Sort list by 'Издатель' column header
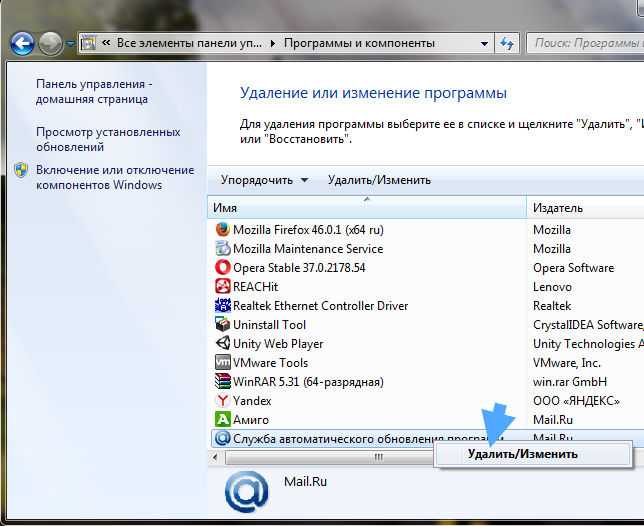644x526 pixels. pyautogui.click(x=585, y=208)
